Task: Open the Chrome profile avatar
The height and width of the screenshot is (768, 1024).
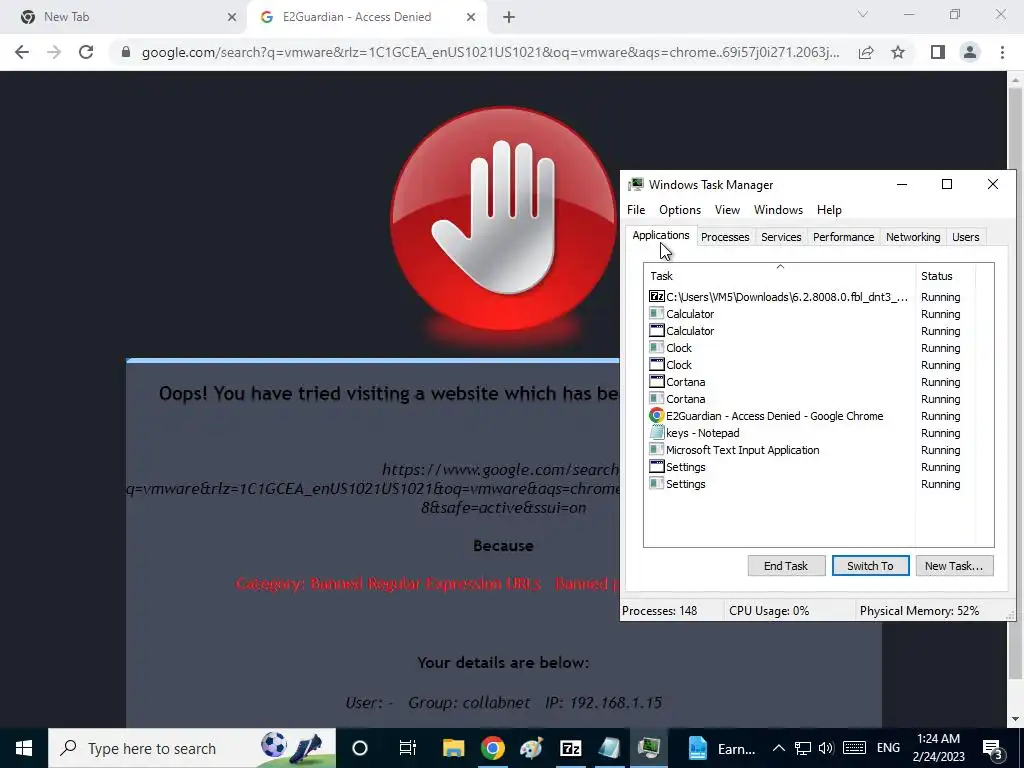Action: pos(970,52)
